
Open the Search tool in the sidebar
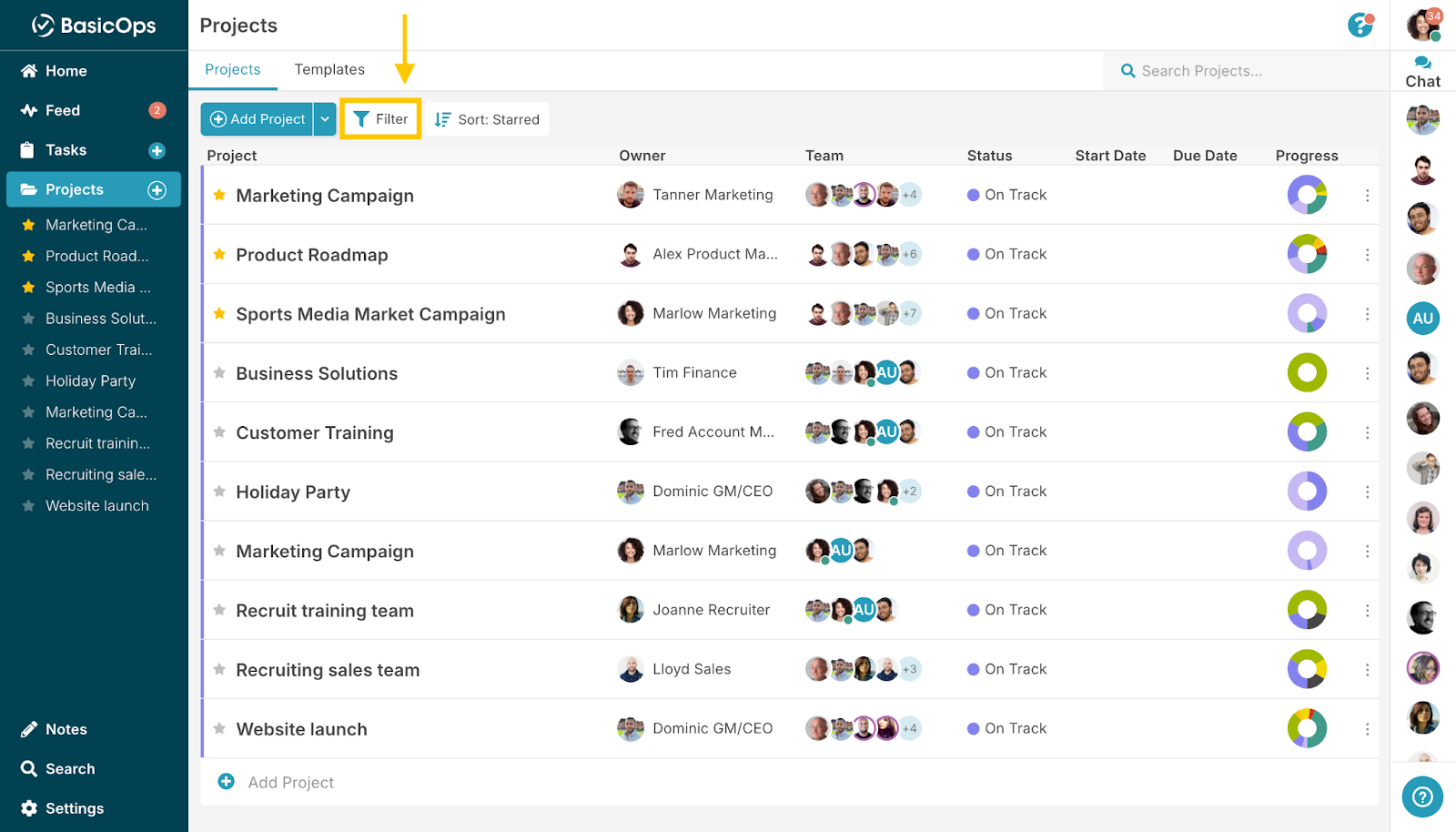[70, 768]
